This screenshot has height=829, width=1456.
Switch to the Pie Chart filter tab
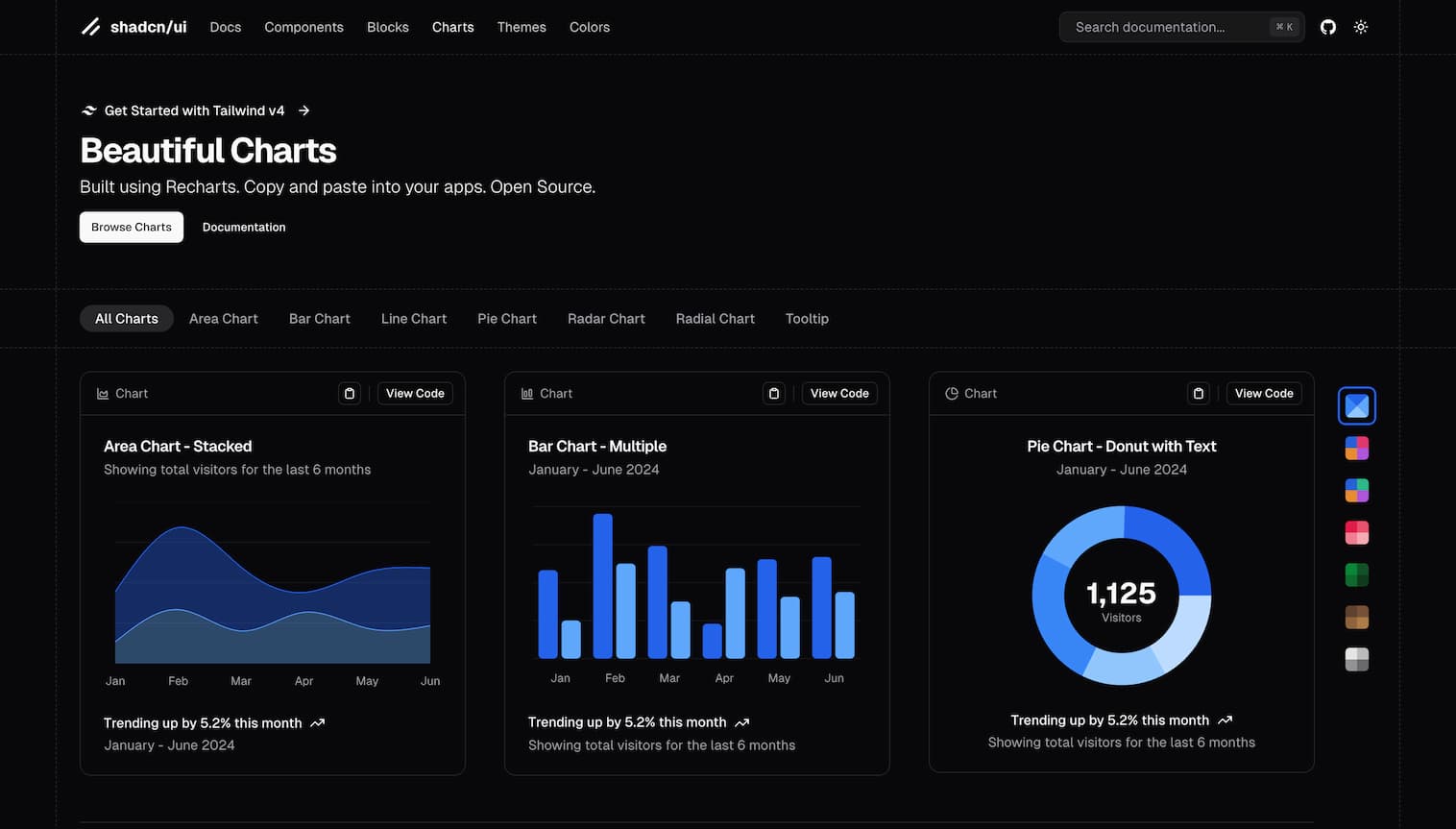pyautogui.click(x=506, y=318)
